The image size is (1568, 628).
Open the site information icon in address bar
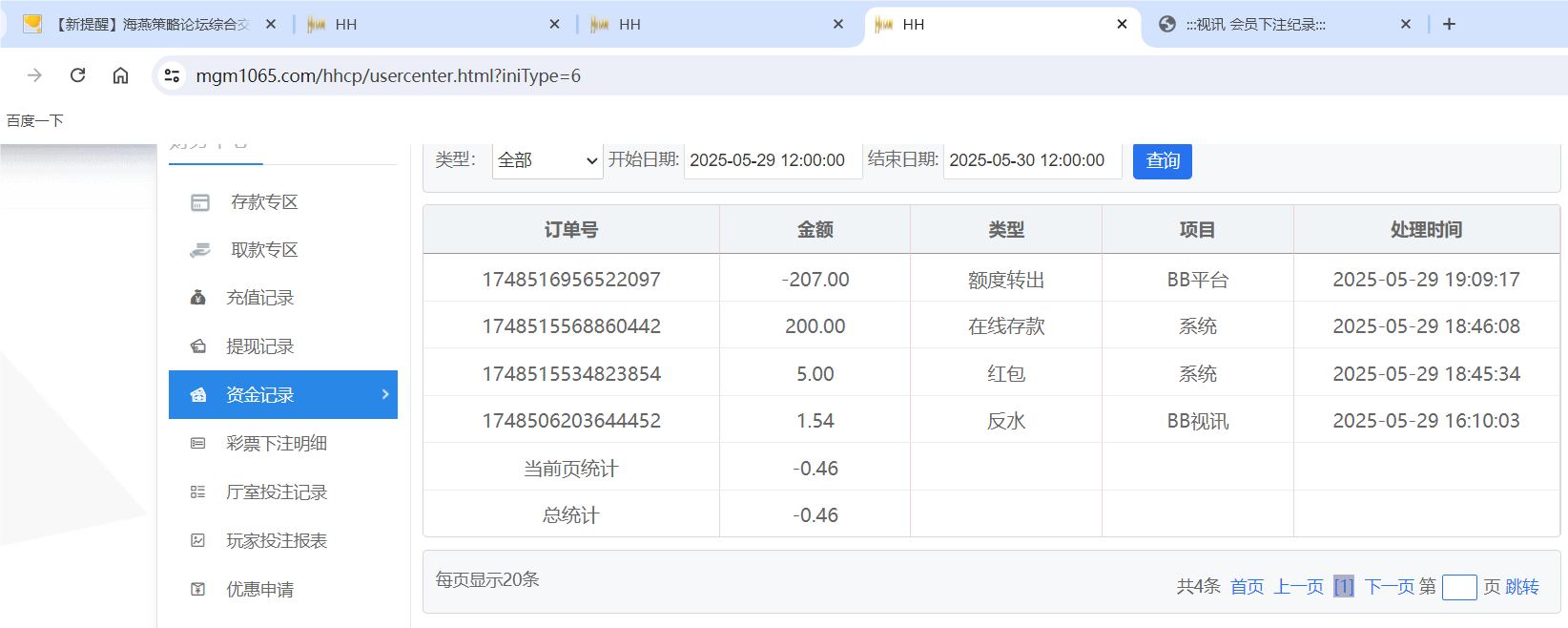click(x=173, y=75)
